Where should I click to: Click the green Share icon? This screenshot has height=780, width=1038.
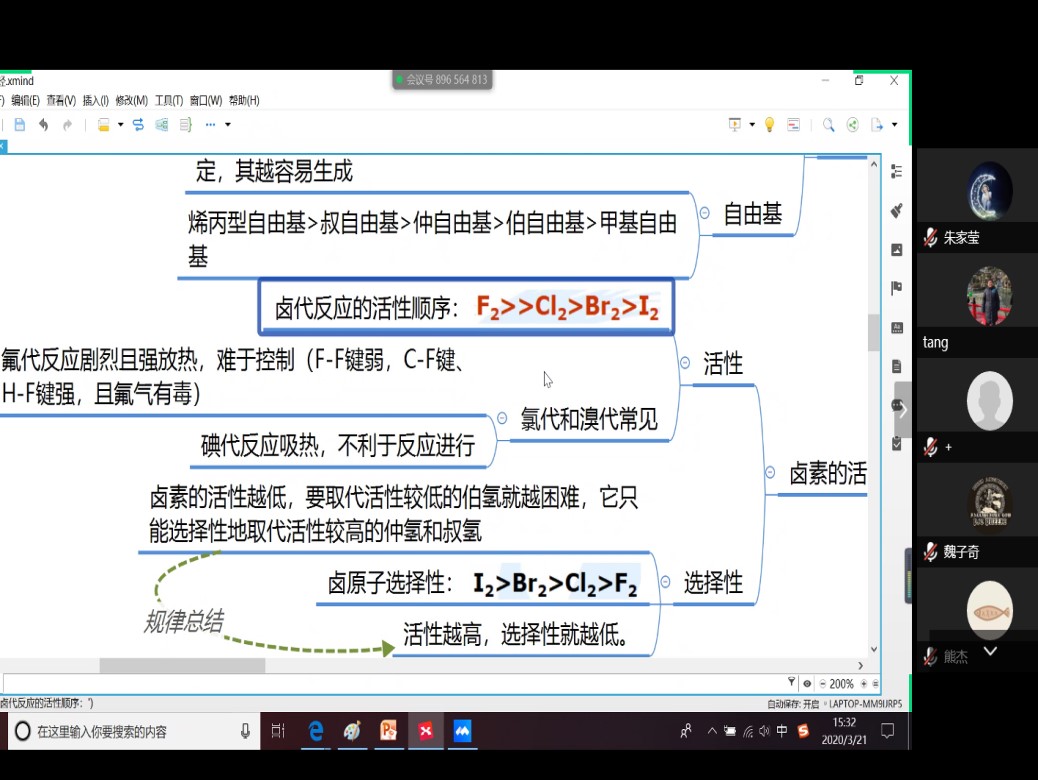tap(853, 125)
